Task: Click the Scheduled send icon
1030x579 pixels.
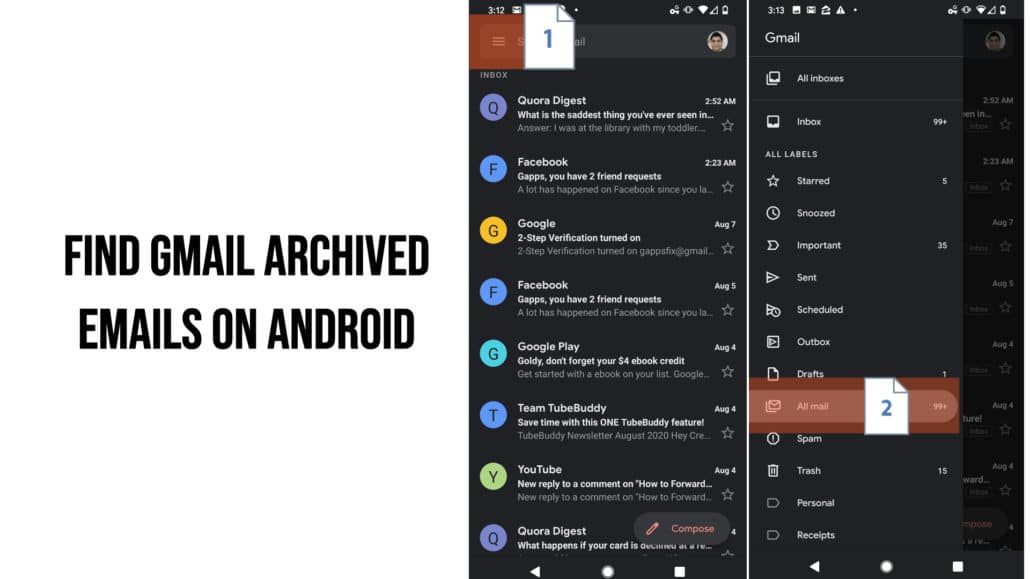Action: point(773,310)
